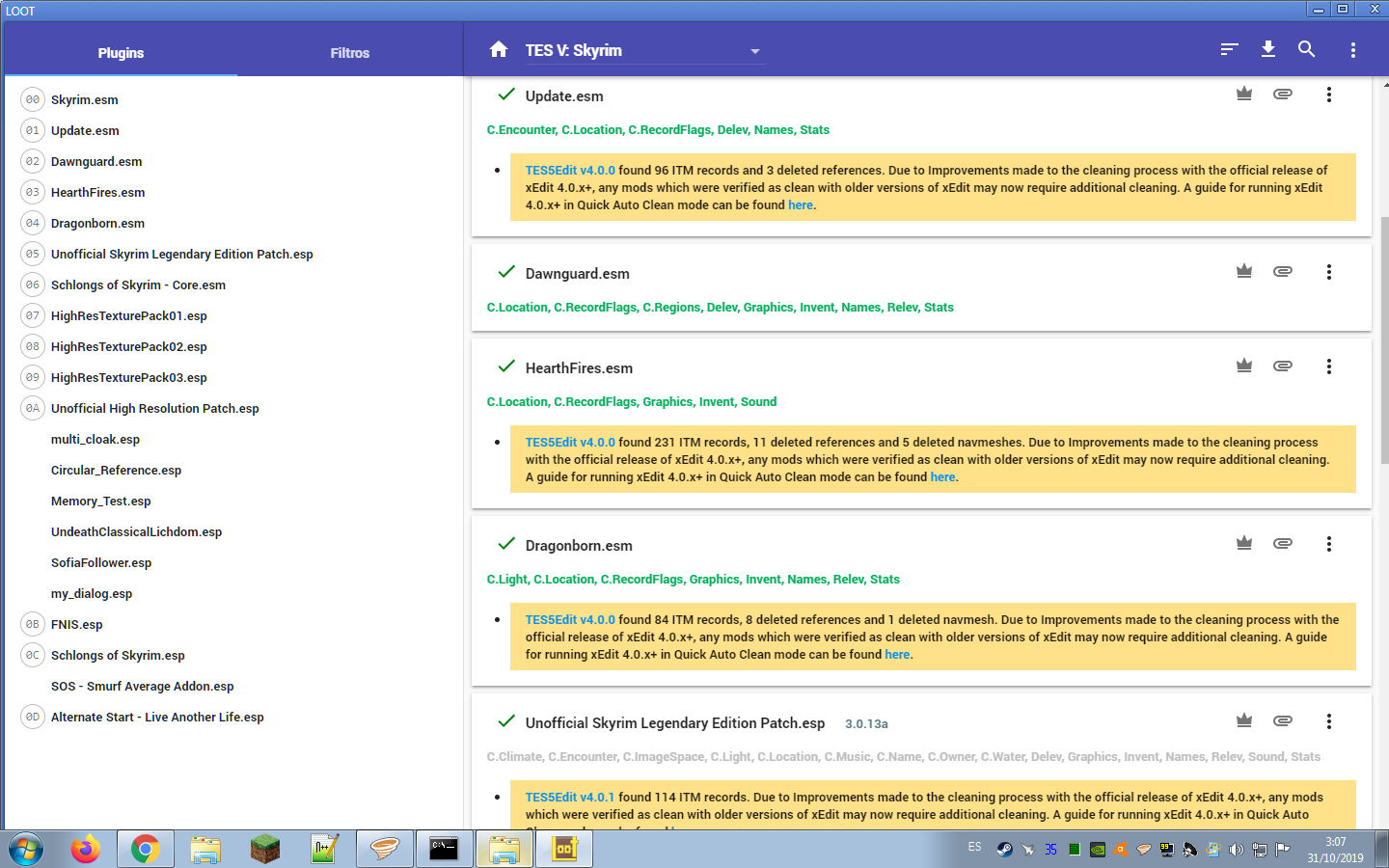The image size is (1389, 868).
Task: Click the update masterlist download icon
Action: coord(1268,49)
